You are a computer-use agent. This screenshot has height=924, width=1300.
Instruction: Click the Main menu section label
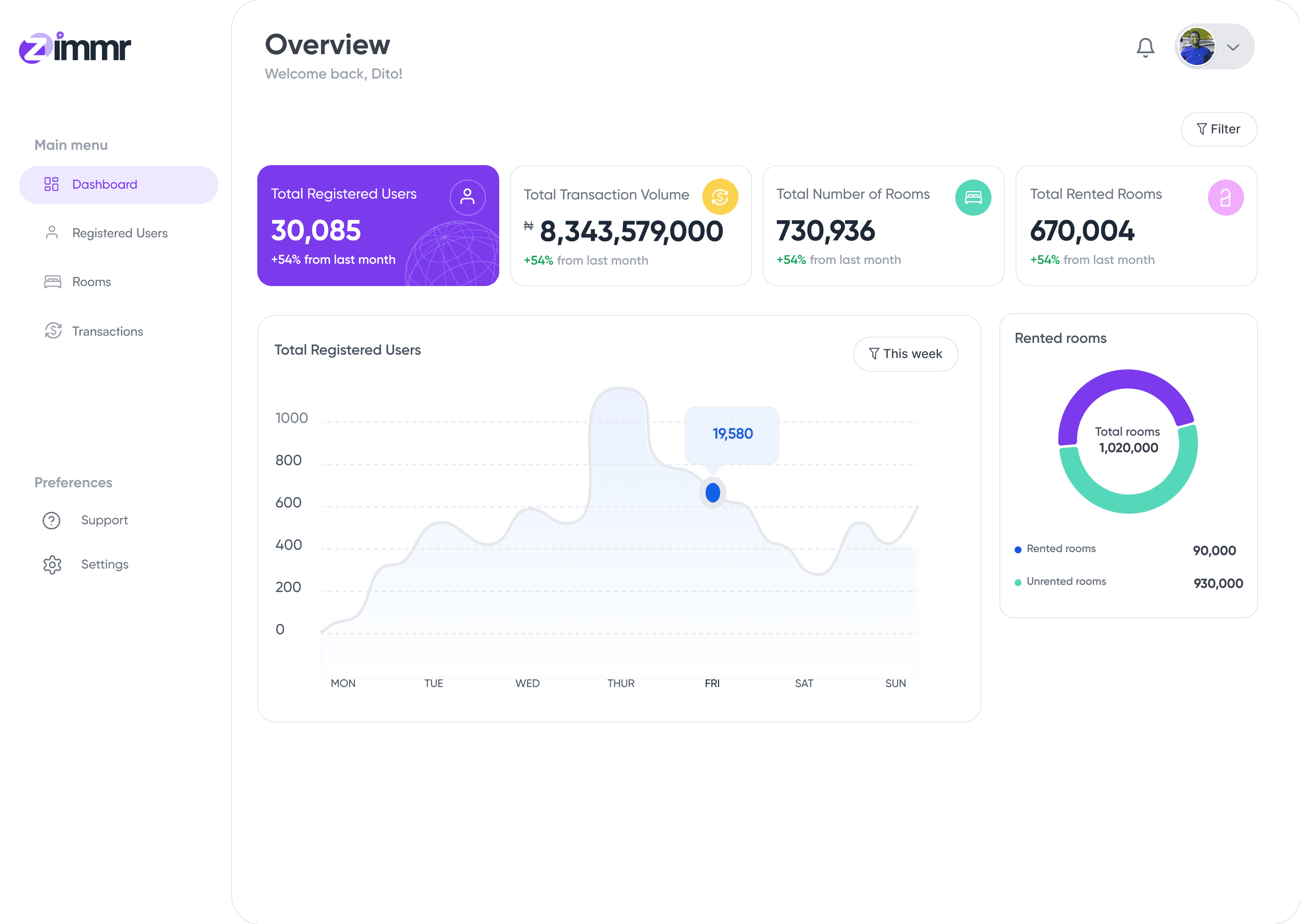[x=71, y=145]
